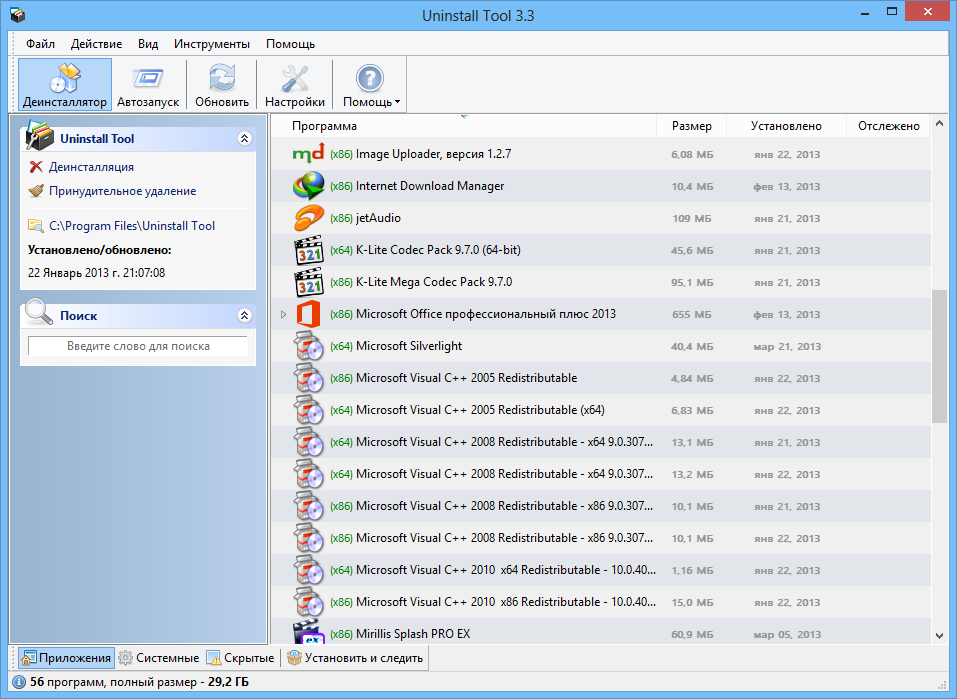Click the Деинсталляция link
Screen dimensions: 957x699
point(91,167)
